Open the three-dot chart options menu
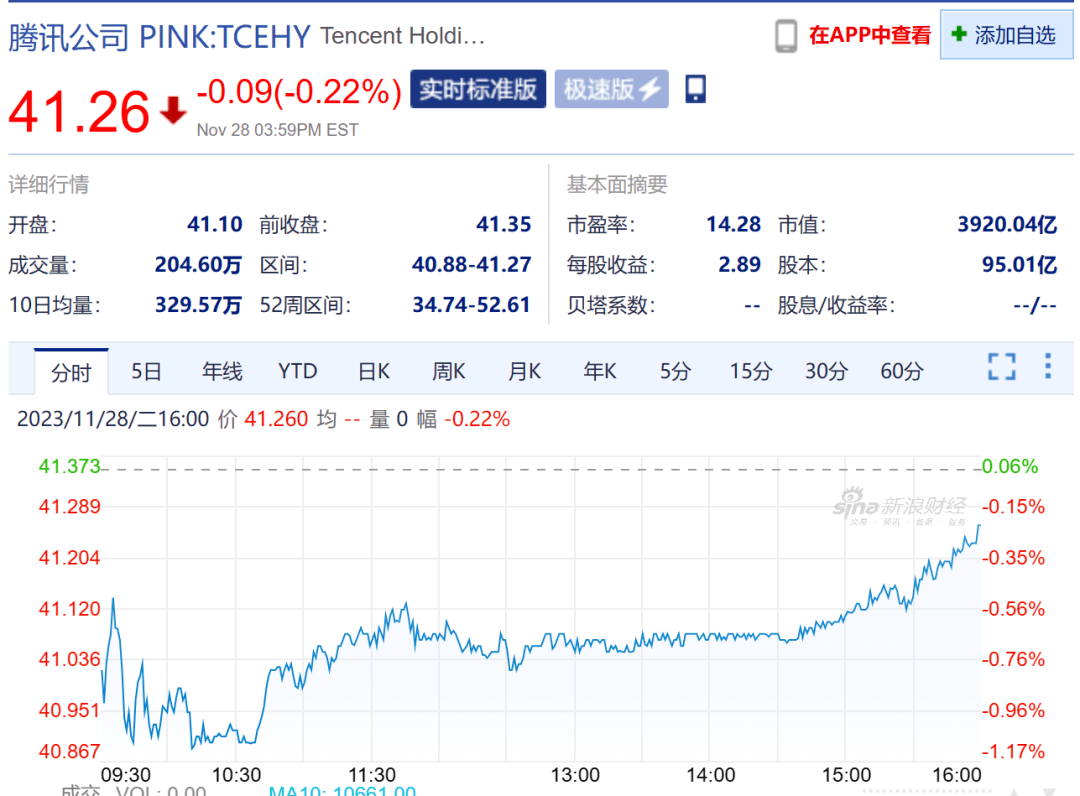Screen dimensions: 1080x796 pos(1047,367)
